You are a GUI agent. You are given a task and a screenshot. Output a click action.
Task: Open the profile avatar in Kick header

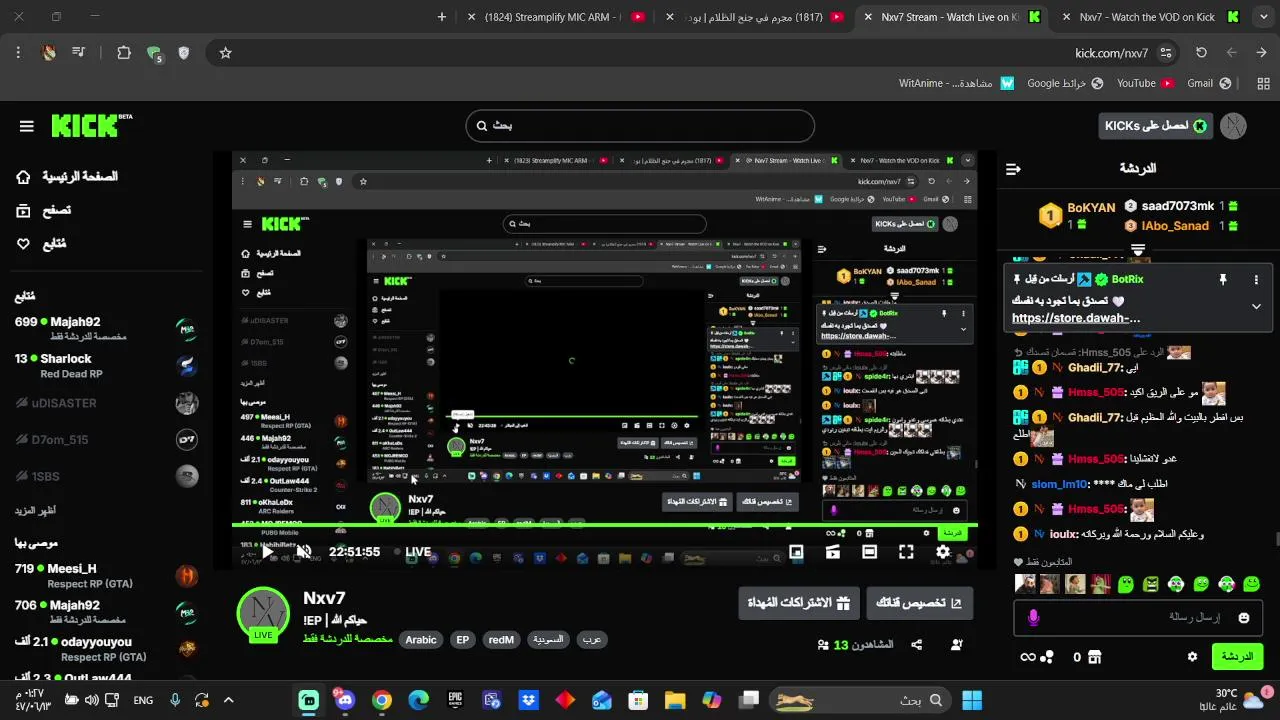tap(1233, 126)
